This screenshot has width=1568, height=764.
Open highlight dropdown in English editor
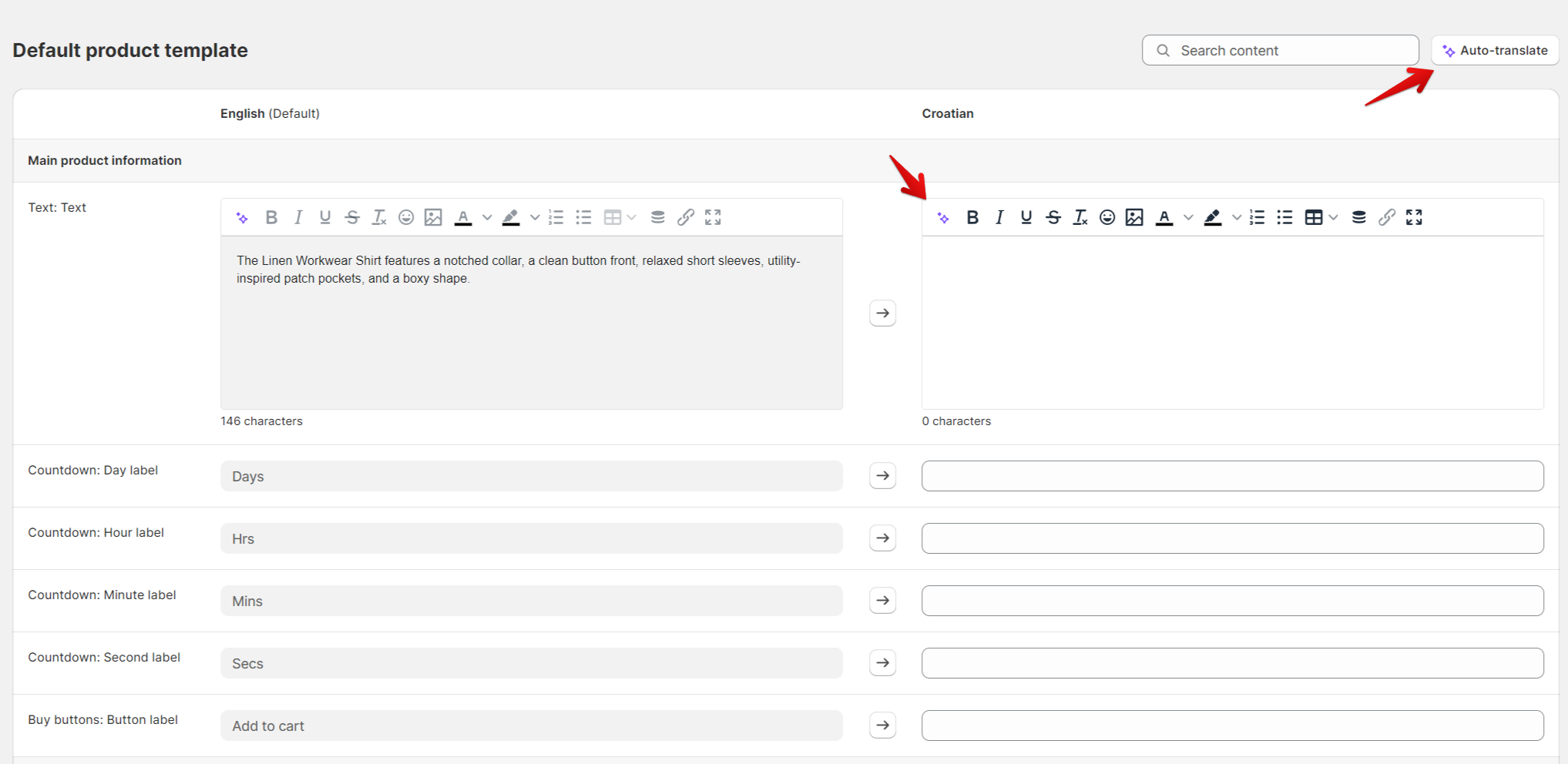(535, 218)
